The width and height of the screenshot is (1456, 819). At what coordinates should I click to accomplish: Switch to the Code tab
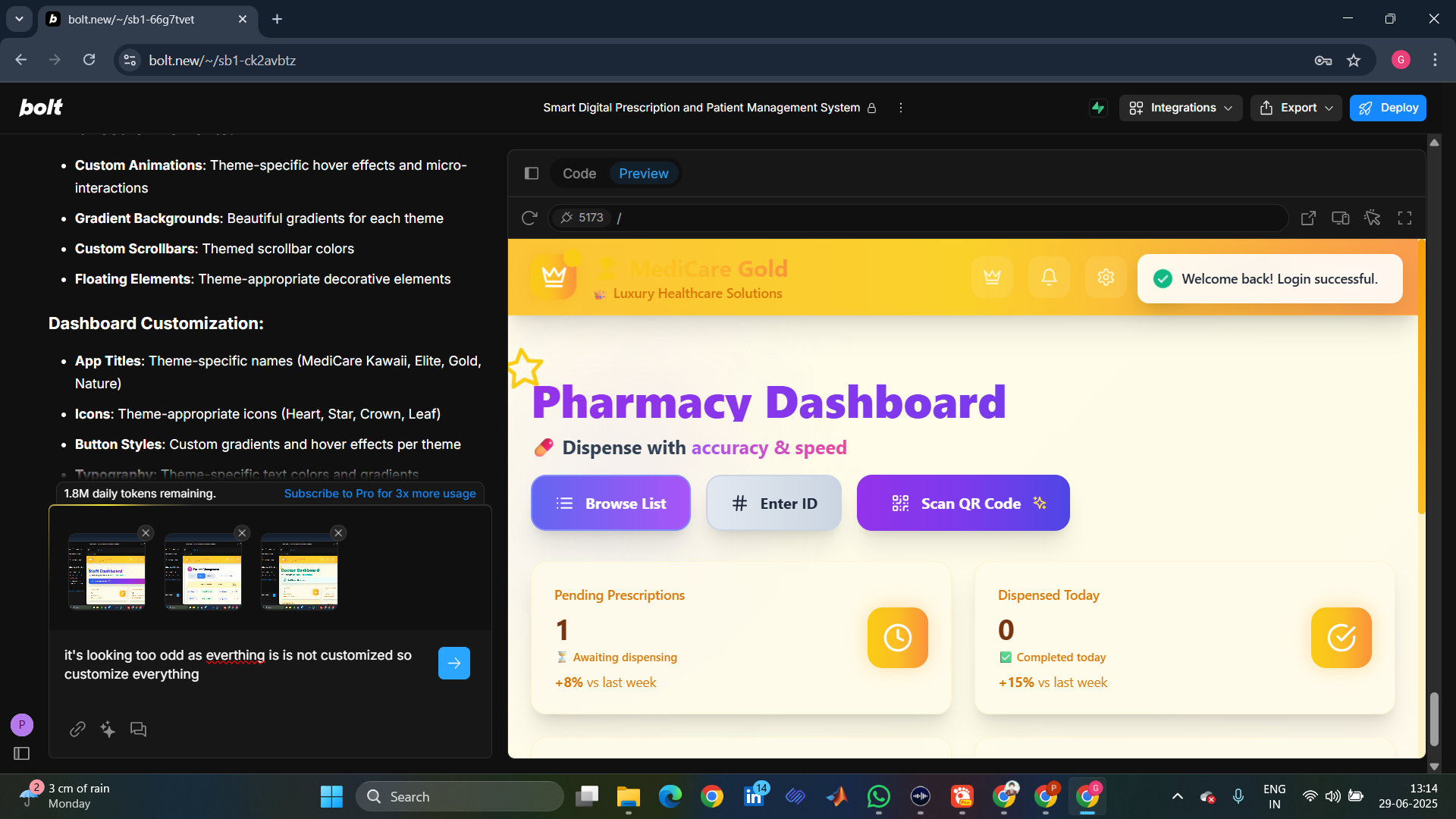pos(579,174)
